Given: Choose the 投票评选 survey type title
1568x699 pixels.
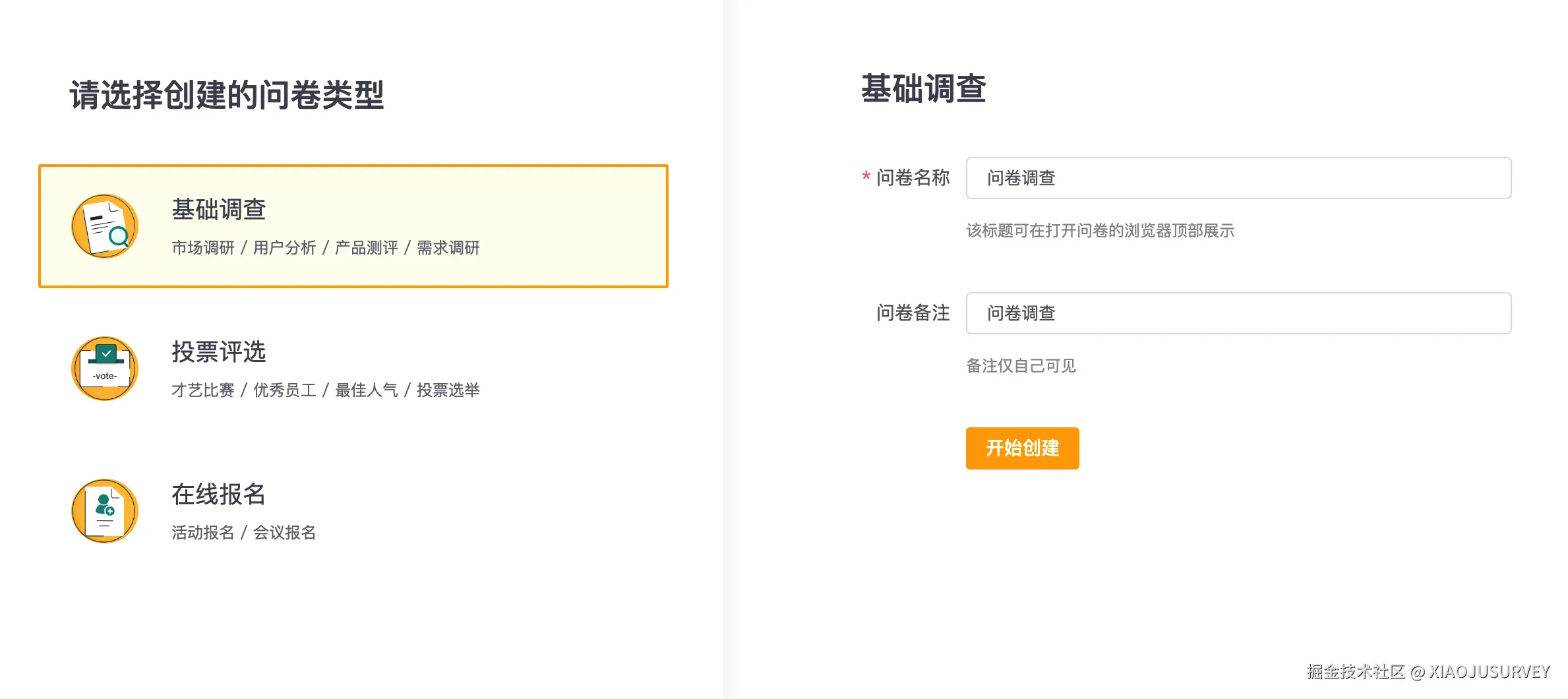Looking at the screenshot, I should (219, 352).
